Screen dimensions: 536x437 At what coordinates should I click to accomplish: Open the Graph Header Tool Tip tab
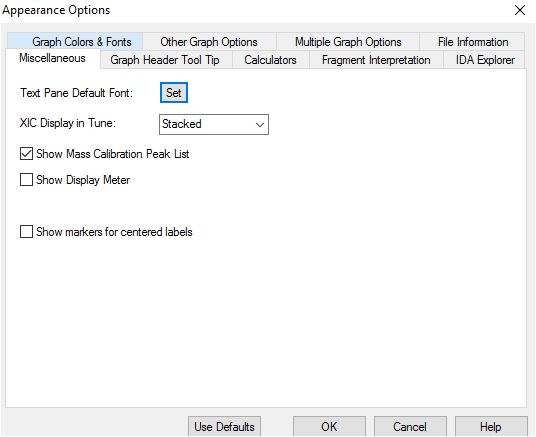[x=166, y=60]
